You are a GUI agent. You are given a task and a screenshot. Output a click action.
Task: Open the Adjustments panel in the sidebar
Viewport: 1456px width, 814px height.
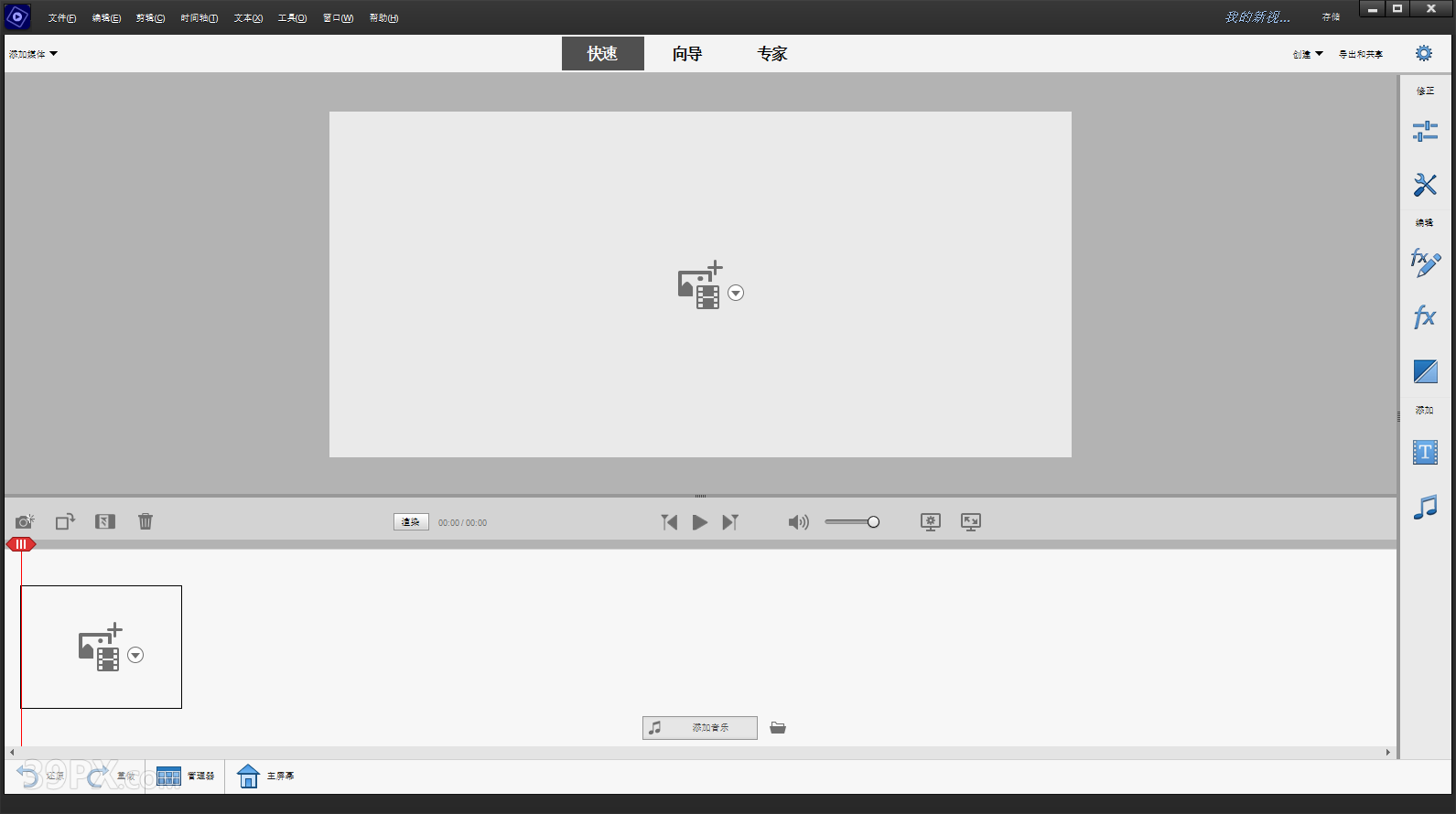pos(1425,132)
